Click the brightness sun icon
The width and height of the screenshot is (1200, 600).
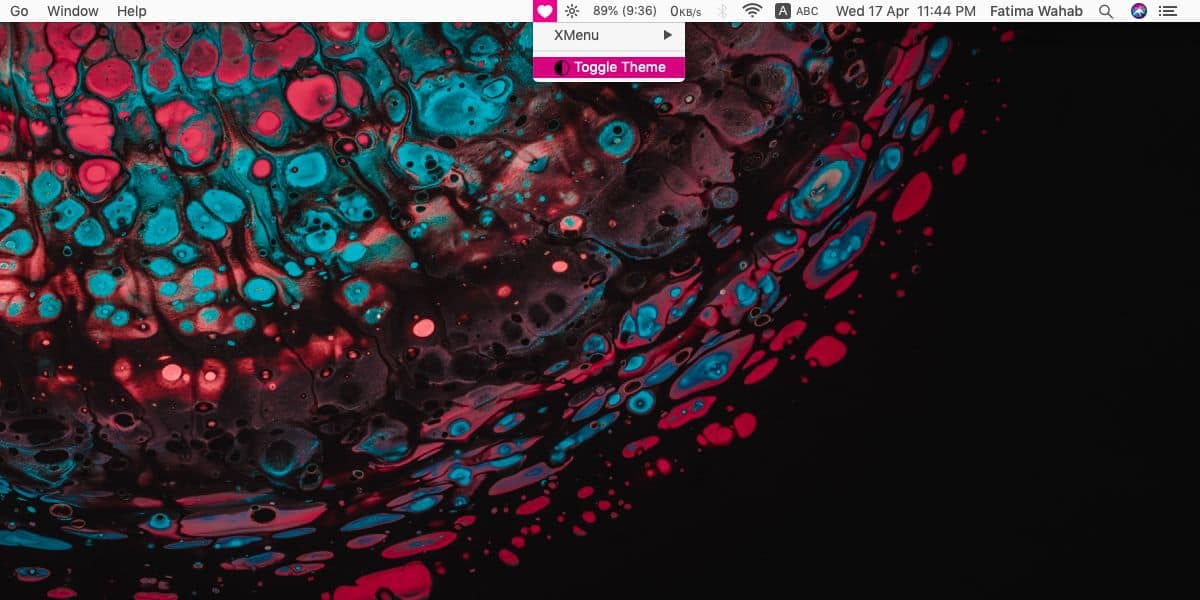pos(571,11)
